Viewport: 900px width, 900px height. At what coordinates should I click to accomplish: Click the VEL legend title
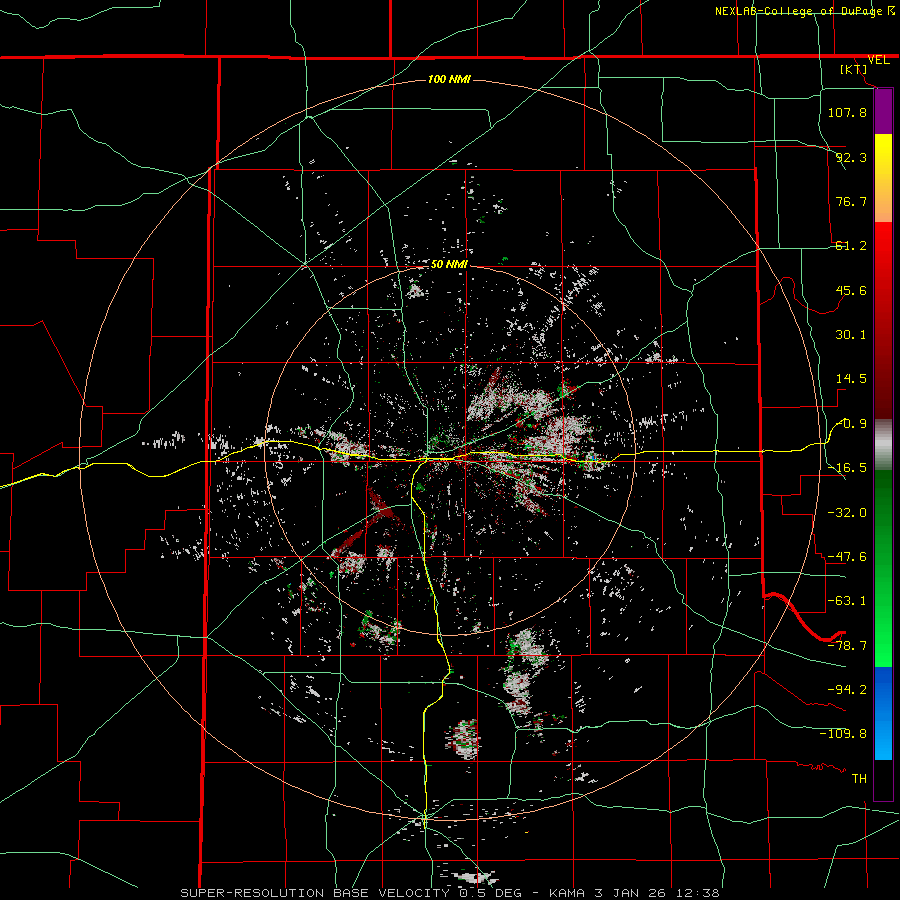878,60
